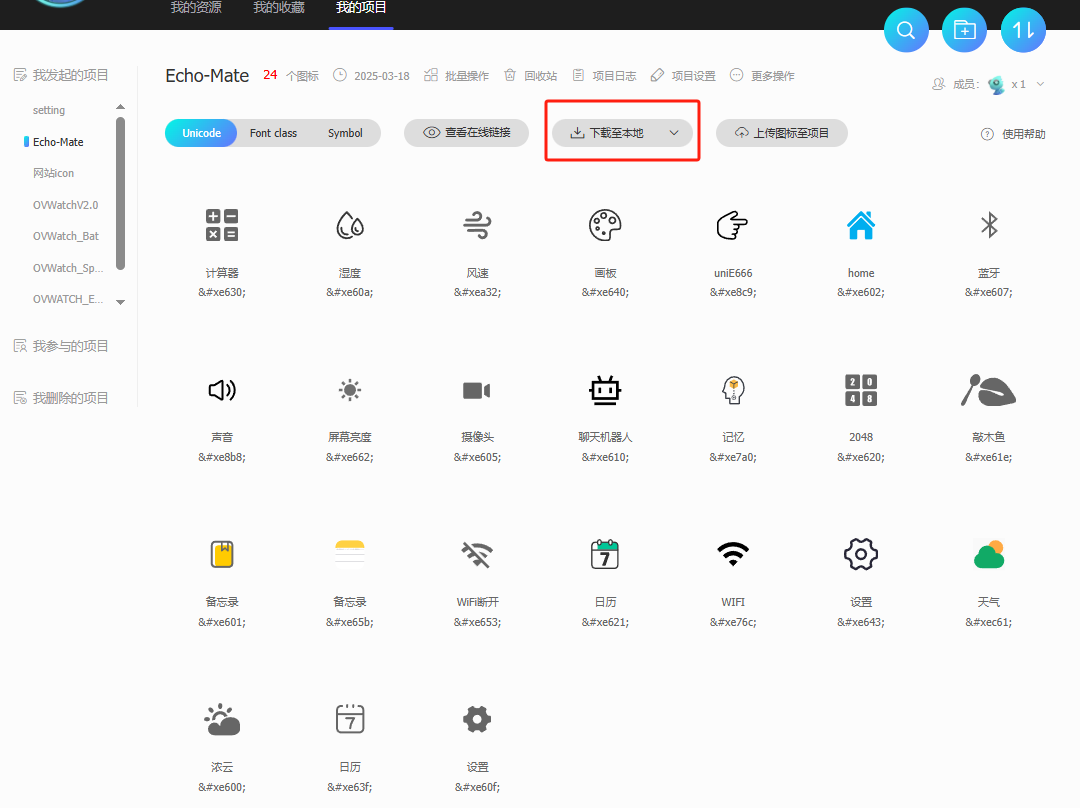Switch to Font class display mode
This screenshot has width=1080, height=808.
point(273,133)
